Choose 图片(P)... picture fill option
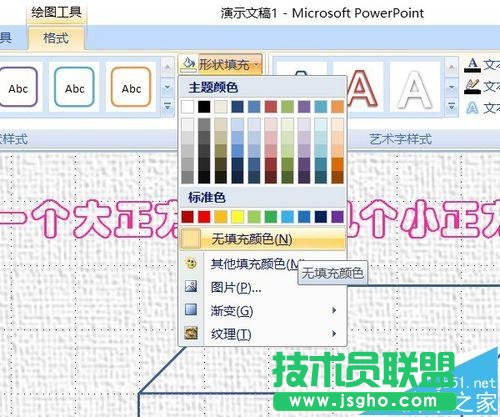The height and width of the screenshot is (417, 500). tap(263, 287)
